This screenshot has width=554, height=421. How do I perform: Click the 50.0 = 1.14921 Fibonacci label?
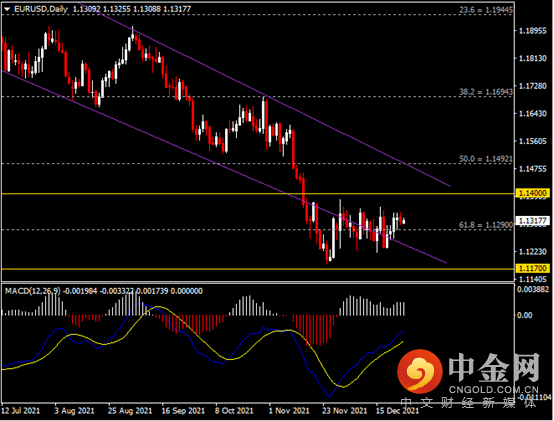coord(486,159)
